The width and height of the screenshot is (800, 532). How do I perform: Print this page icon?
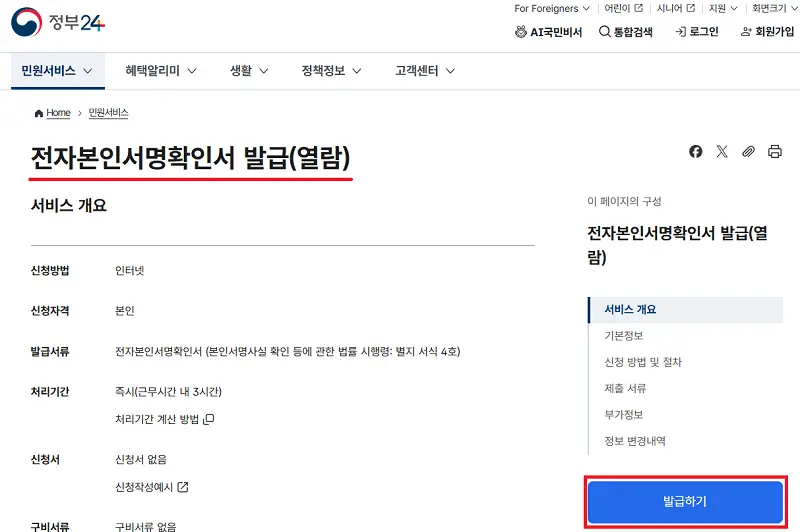tap(774, 151)
